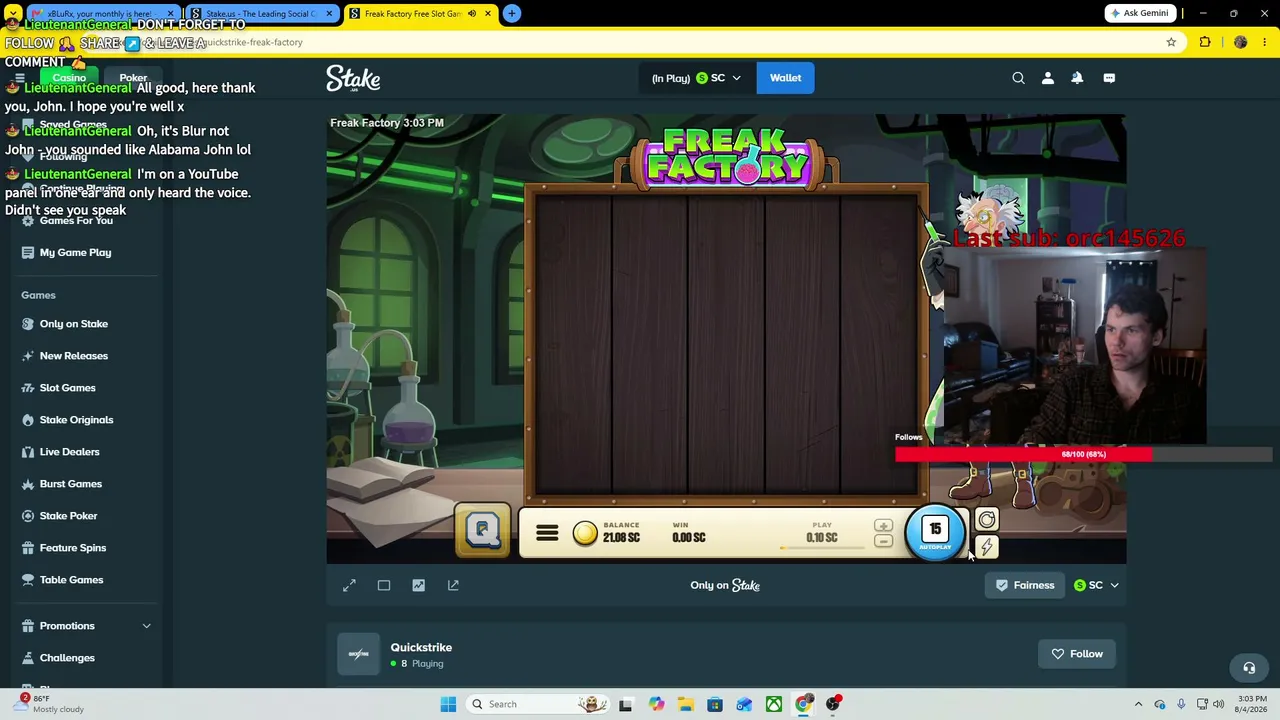Open Chrome profile avatar
The height and width of the screenshot is (720, 1280).
[1241, 42]
